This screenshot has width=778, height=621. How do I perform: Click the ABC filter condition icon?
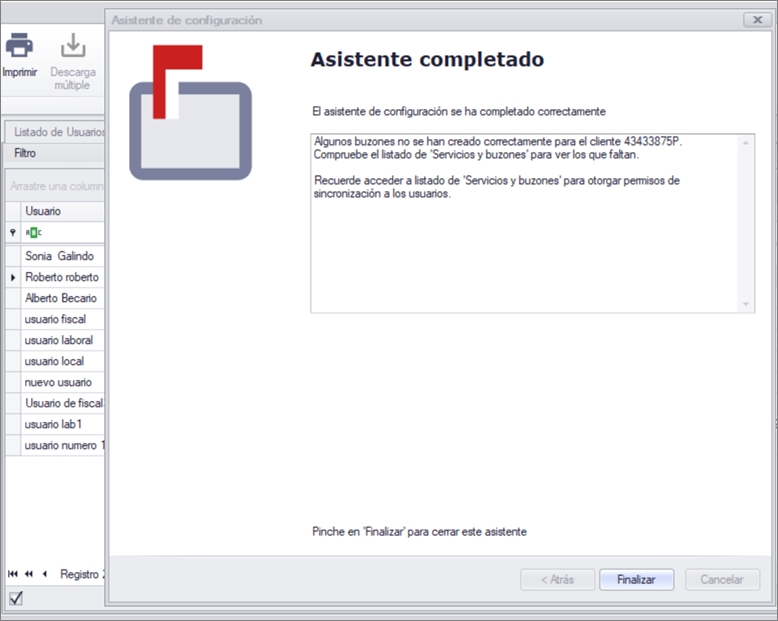click(33, 232)
